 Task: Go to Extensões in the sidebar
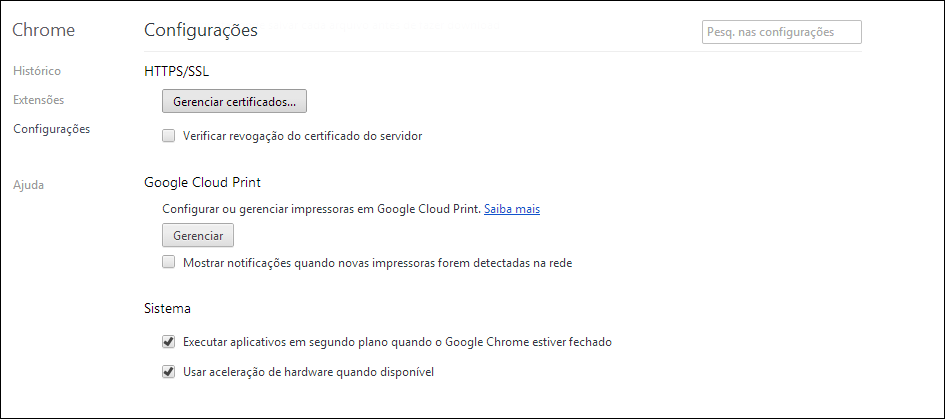pos(38,100)
